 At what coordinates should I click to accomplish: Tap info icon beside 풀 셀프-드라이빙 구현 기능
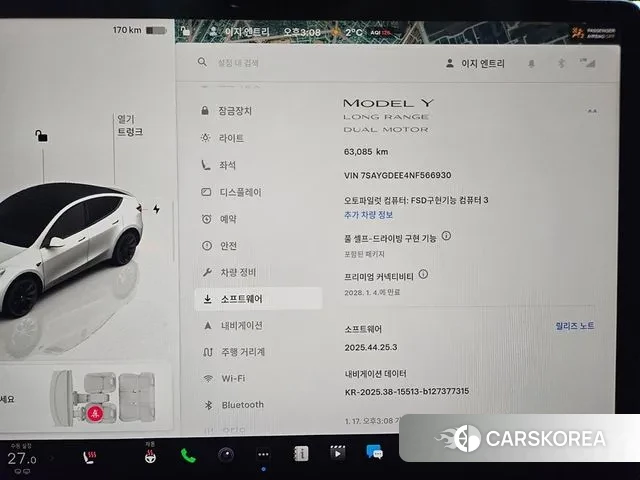(x=447, y=236)
